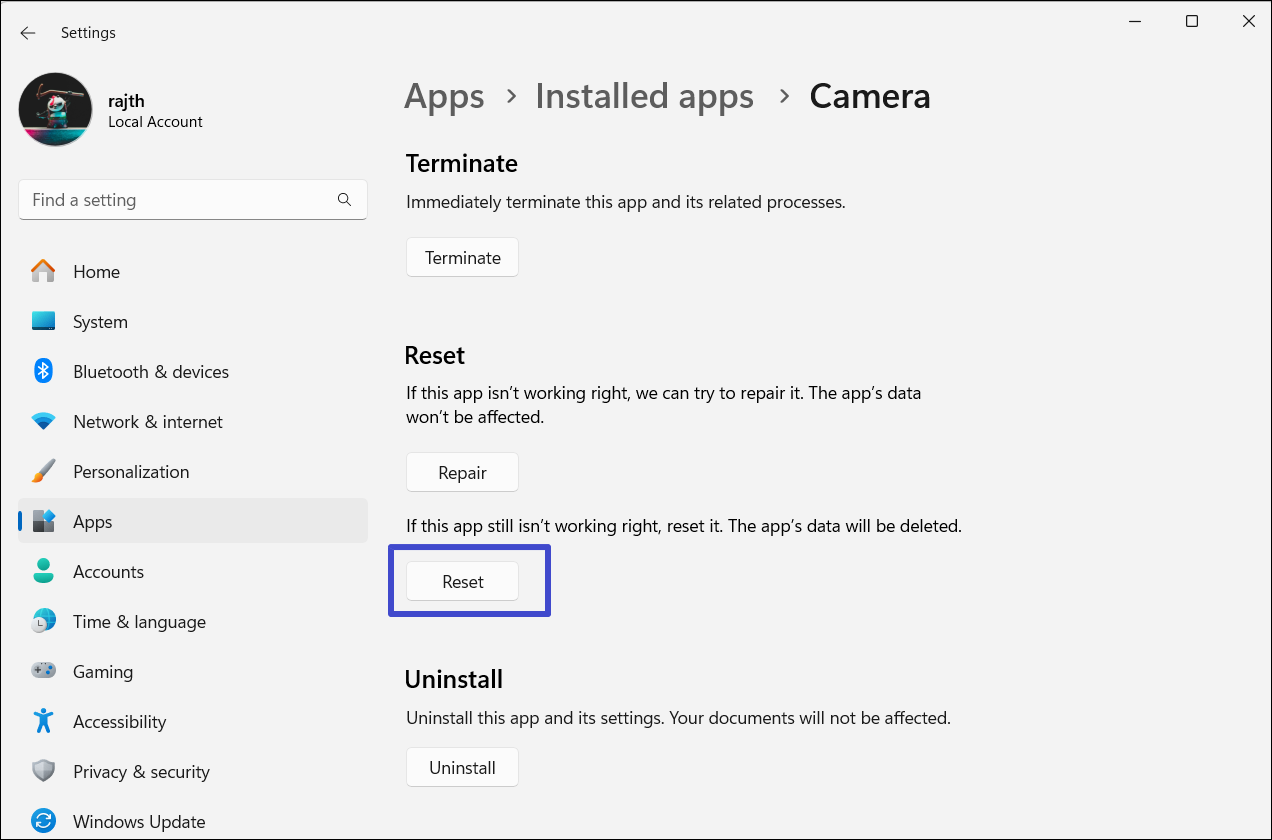Click the search magnifier icon
The image size is (1272, 840).
click(344, 200)
